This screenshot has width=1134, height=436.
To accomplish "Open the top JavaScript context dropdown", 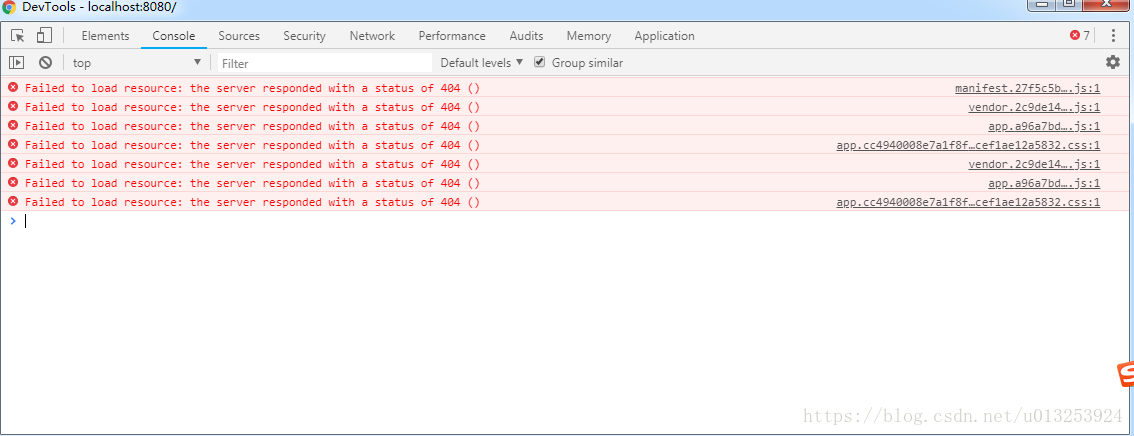I will (136, 63).
